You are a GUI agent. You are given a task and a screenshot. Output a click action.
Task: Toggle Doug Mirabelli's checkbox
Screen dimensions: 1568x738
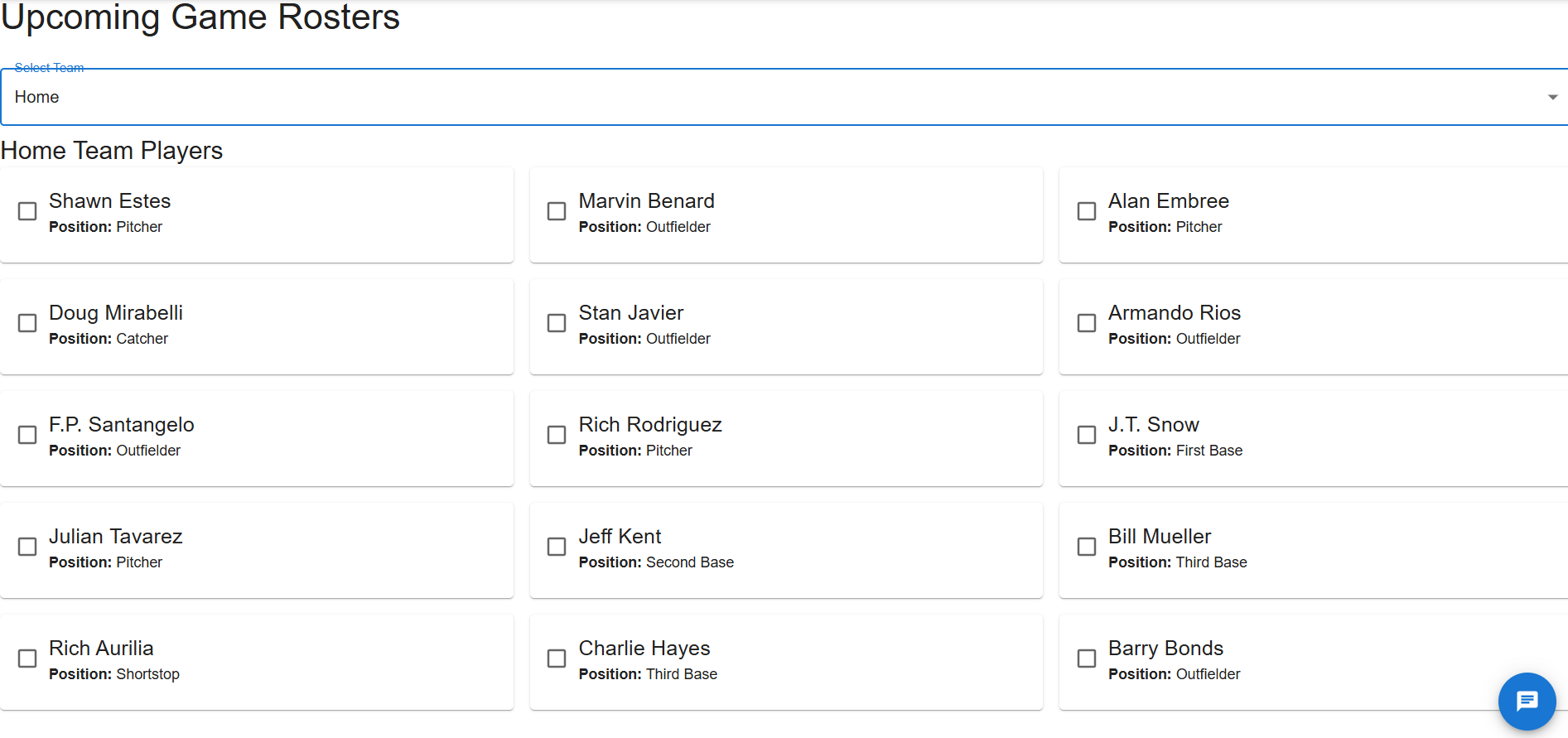(x=27, y=323)
